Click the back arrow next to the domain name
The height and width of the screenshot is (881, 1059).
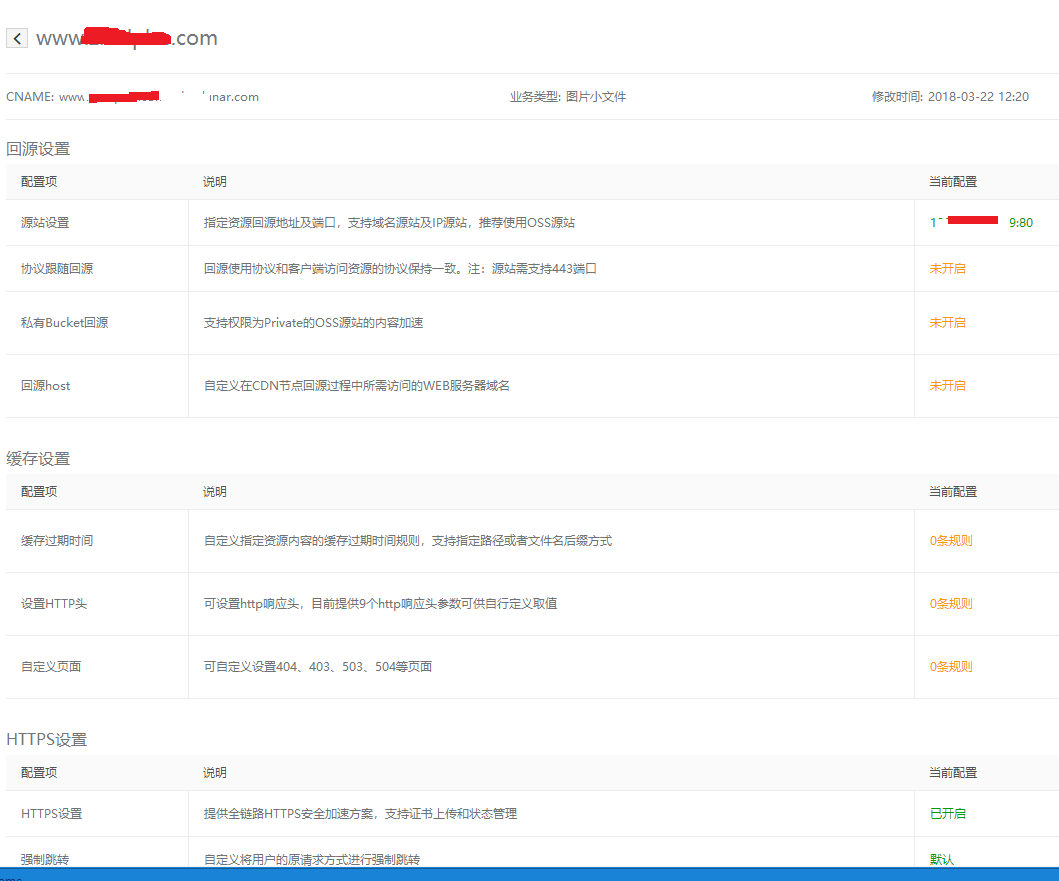click(x=17, y=39)
